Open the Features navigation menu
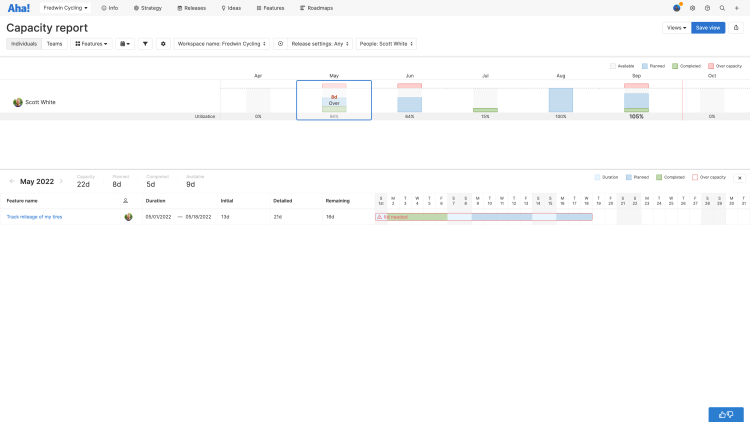The image size is (750, 422). [x=270, y=8]
